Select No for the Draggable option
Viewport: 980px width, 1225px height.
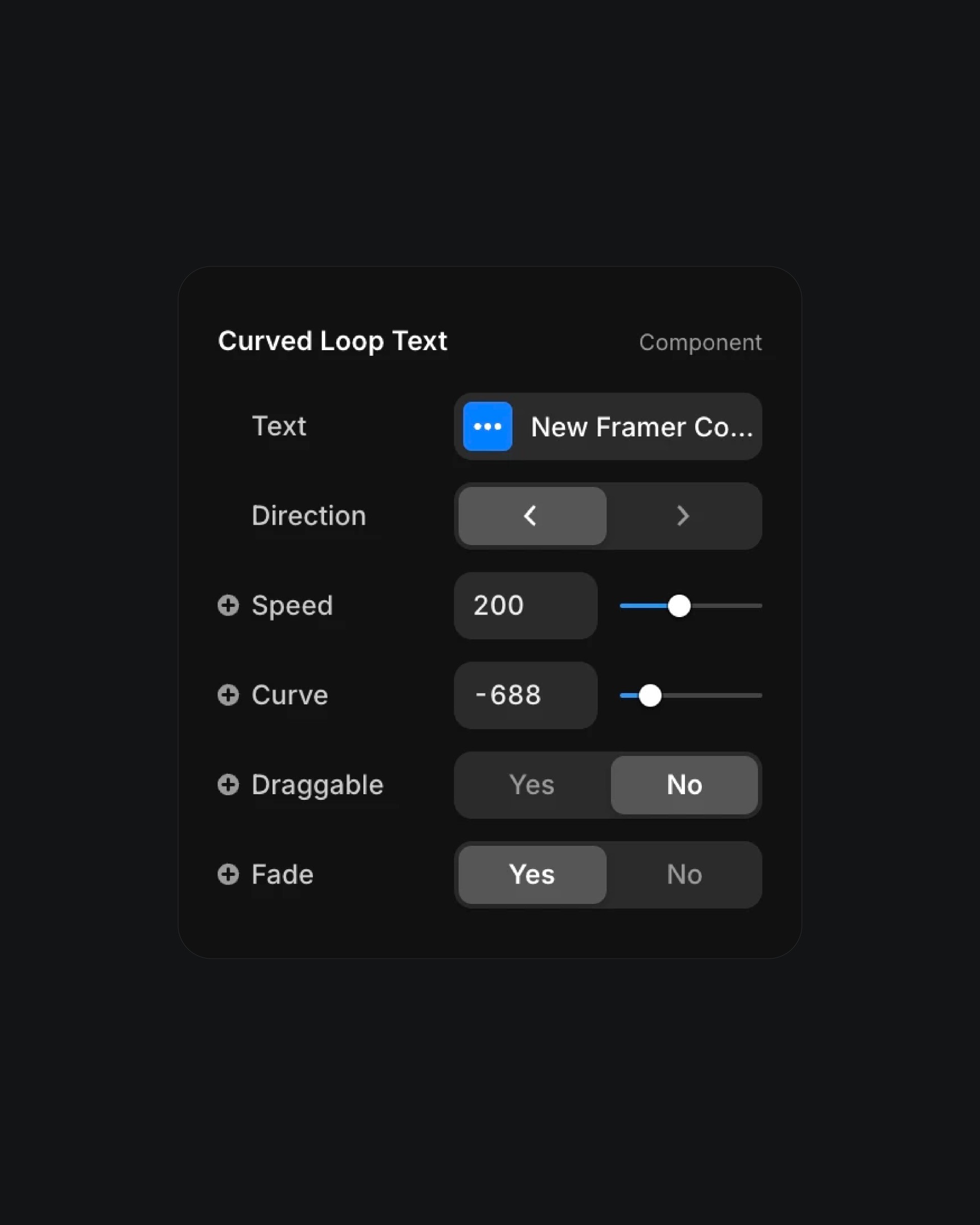684,785
